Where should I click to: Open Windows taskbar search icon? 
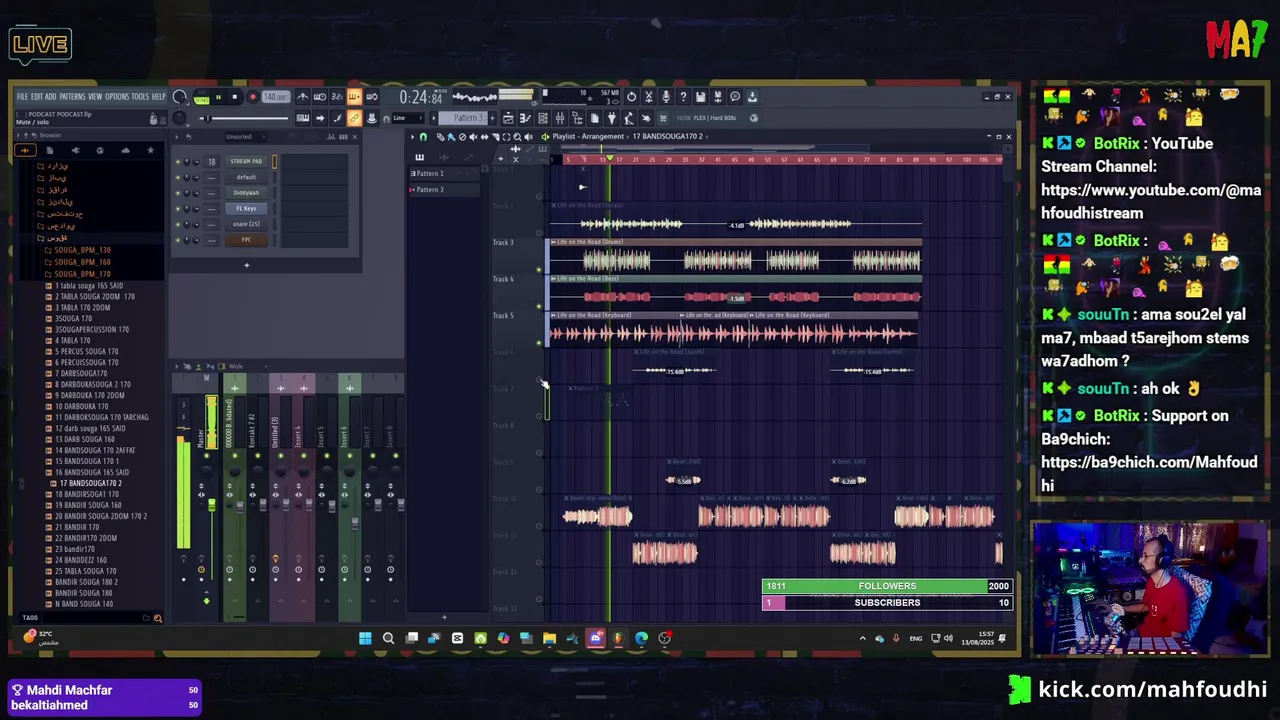click(x=388, y=638)
